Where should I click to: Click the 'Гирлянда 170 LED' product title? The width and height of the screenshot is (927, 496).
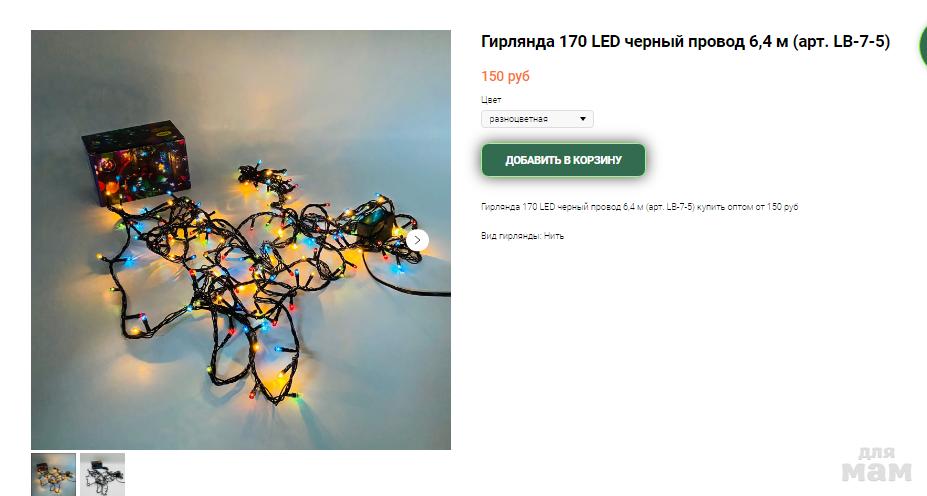[x=550, y=41]
